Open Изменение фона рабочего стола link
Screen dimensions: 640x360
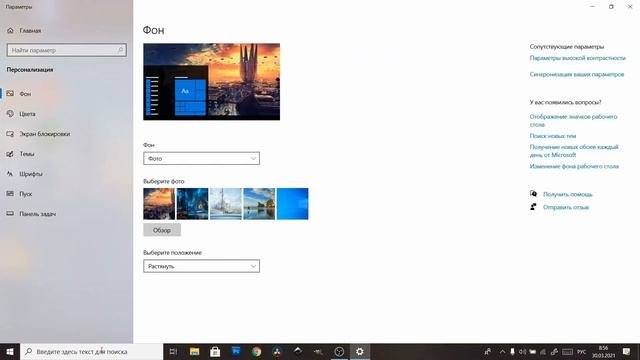point(574,167)
